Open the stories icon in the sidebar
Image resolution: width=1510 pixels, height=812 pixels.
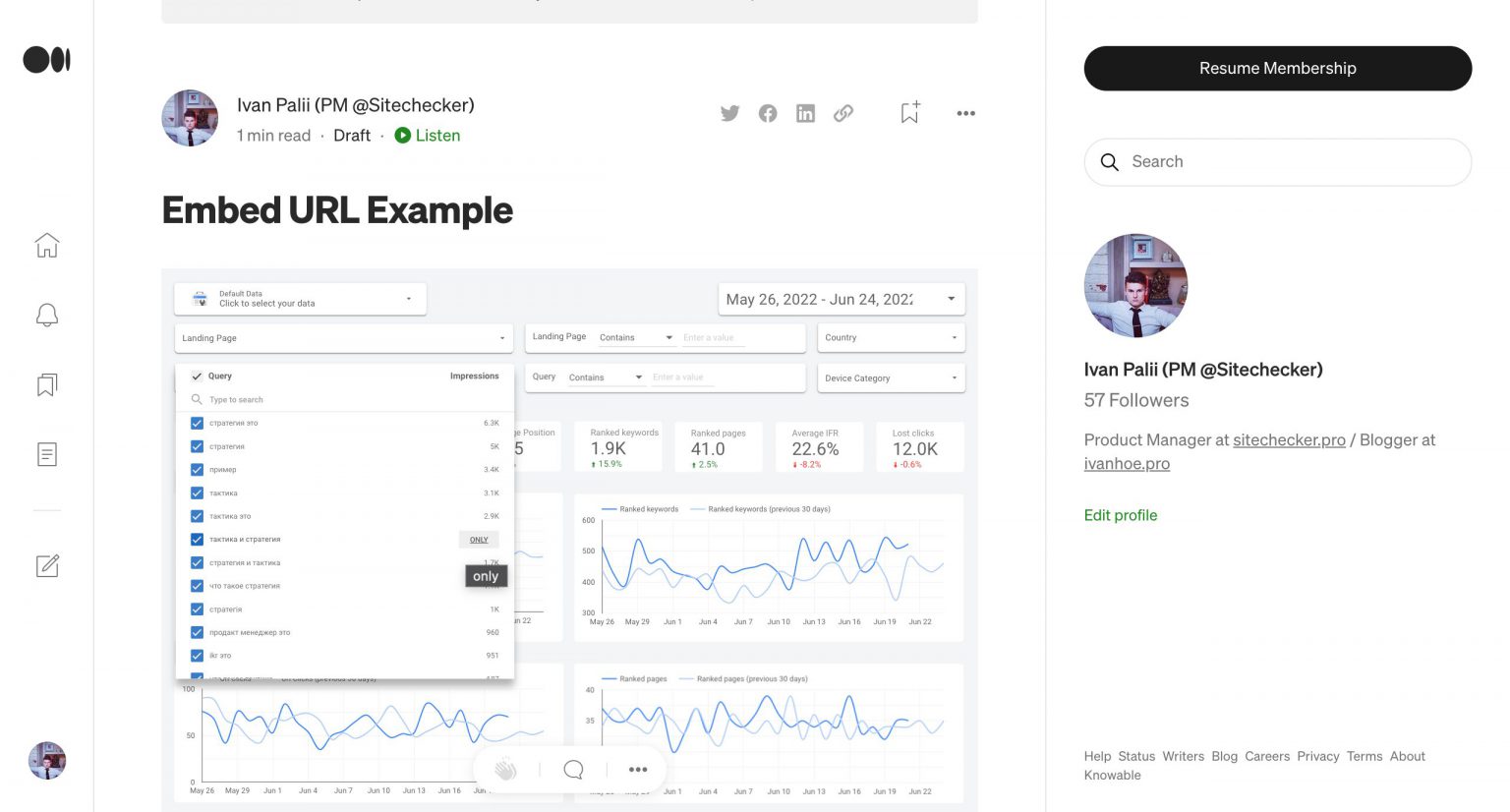[x=46, y=453]
